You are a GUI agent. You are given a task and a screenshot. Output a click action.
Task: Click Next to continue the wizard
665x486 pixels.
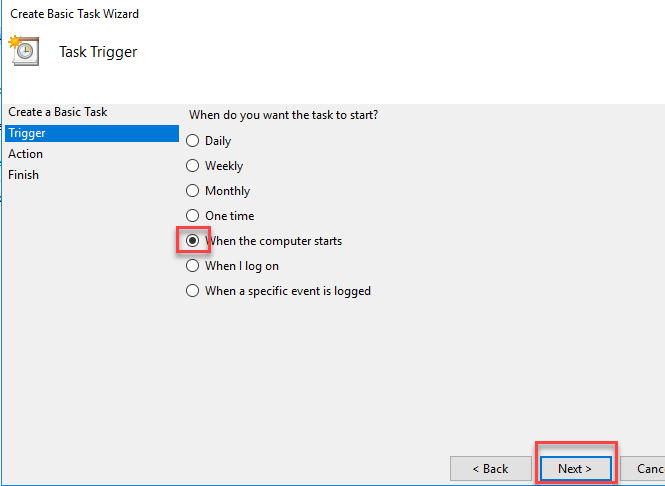pos(575,468)
